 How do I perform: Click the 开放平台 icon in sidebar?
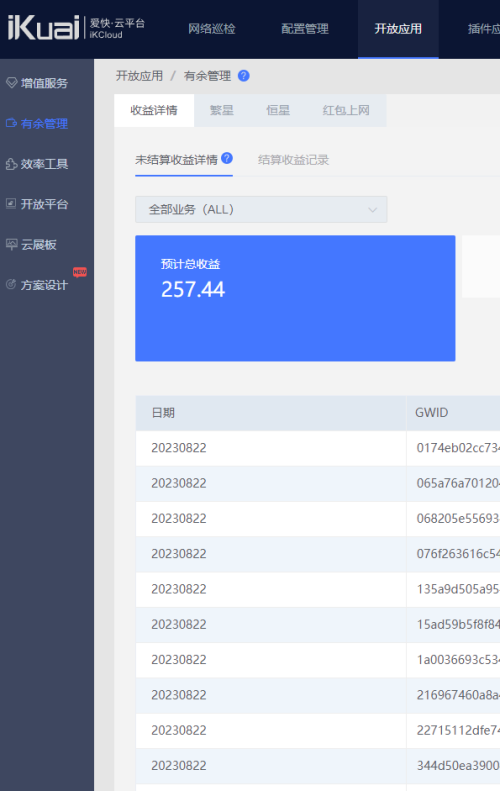click(11, 204)
